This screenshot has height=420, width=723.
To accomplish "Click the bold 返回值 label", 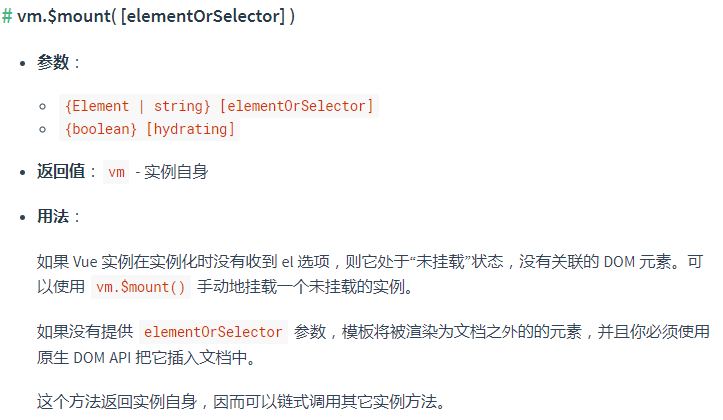I will (60, 172).
